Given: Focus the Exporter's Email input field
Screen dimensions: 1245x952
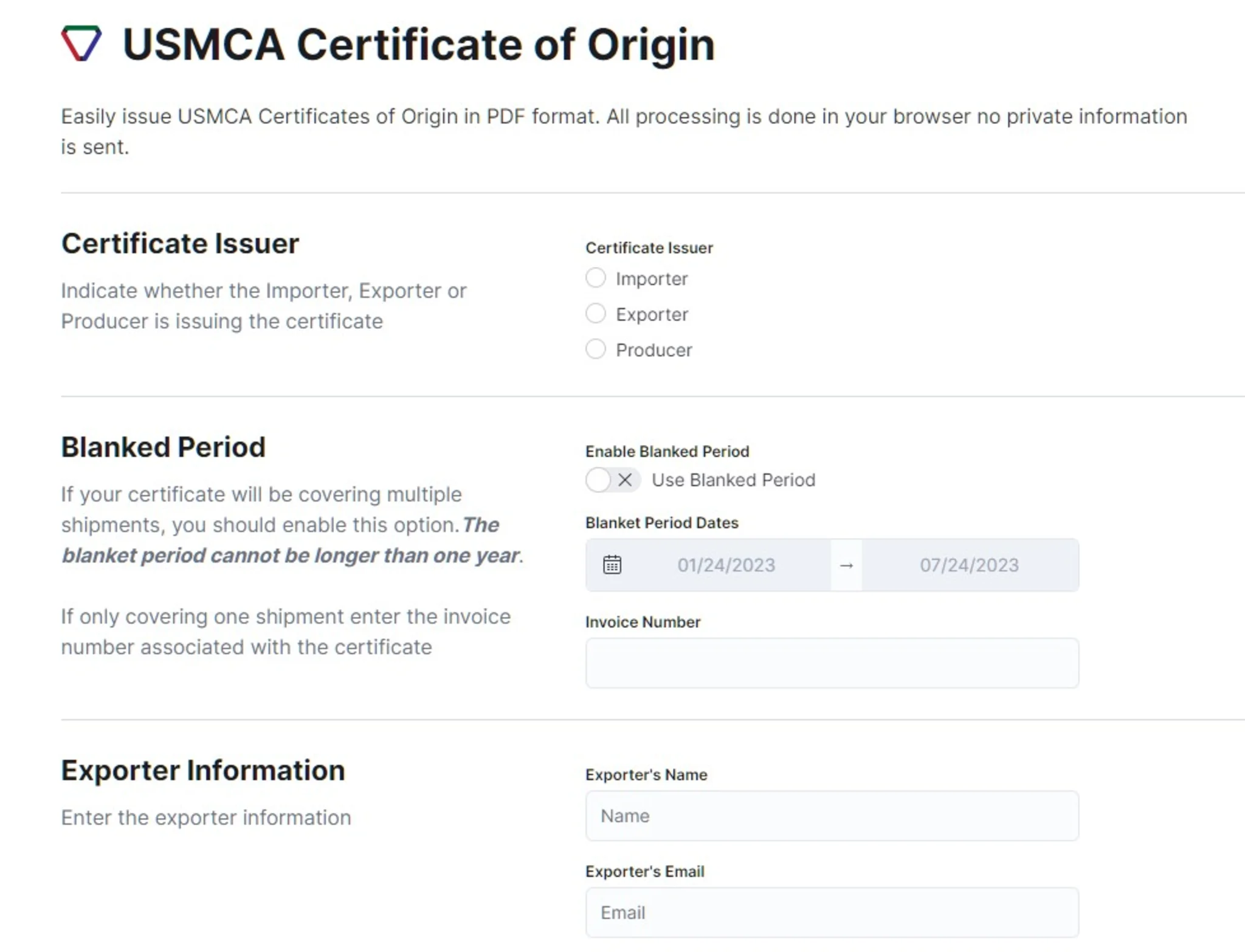Looking at the screenshot, I should click(832, 912).
